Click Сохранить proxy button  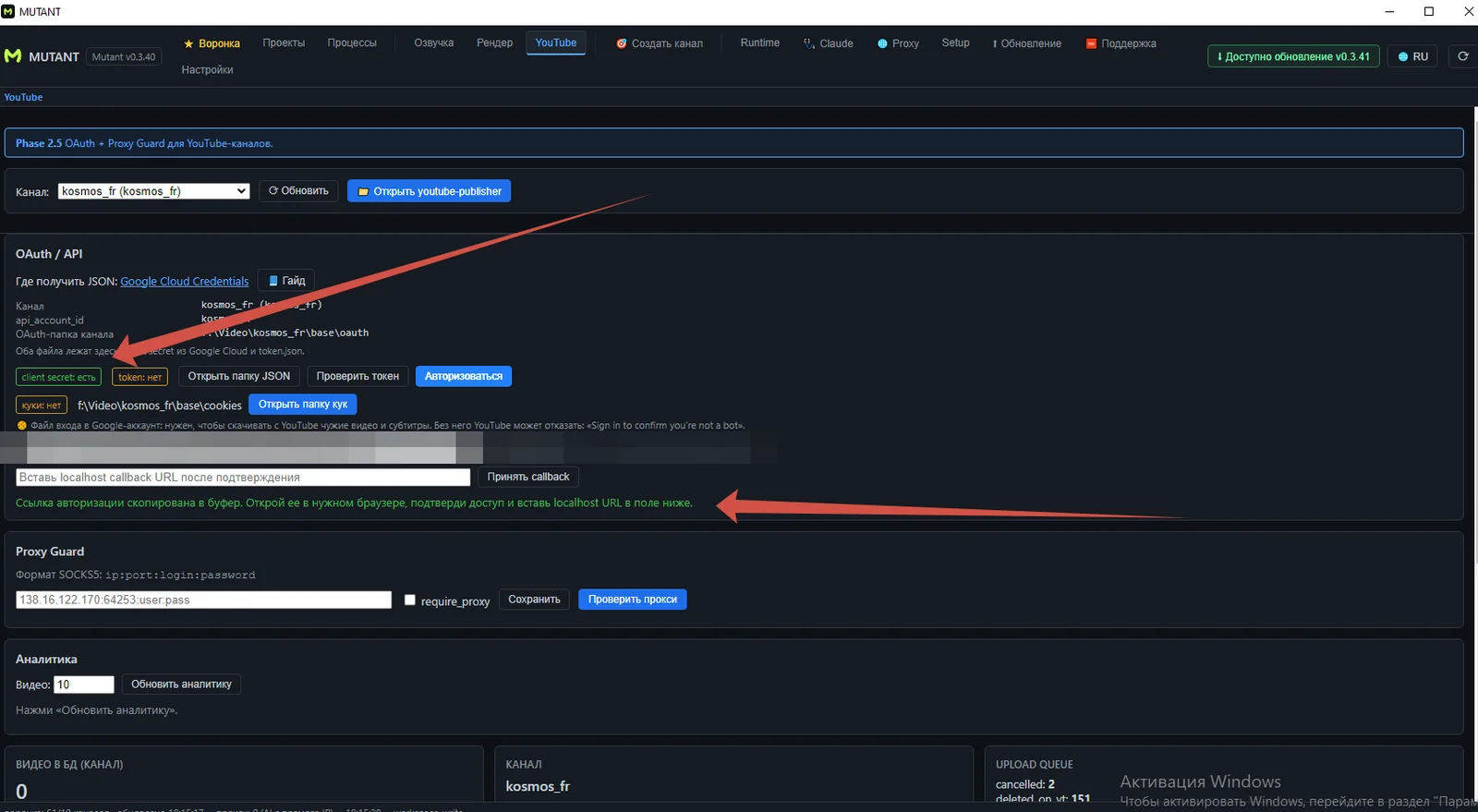534,600
